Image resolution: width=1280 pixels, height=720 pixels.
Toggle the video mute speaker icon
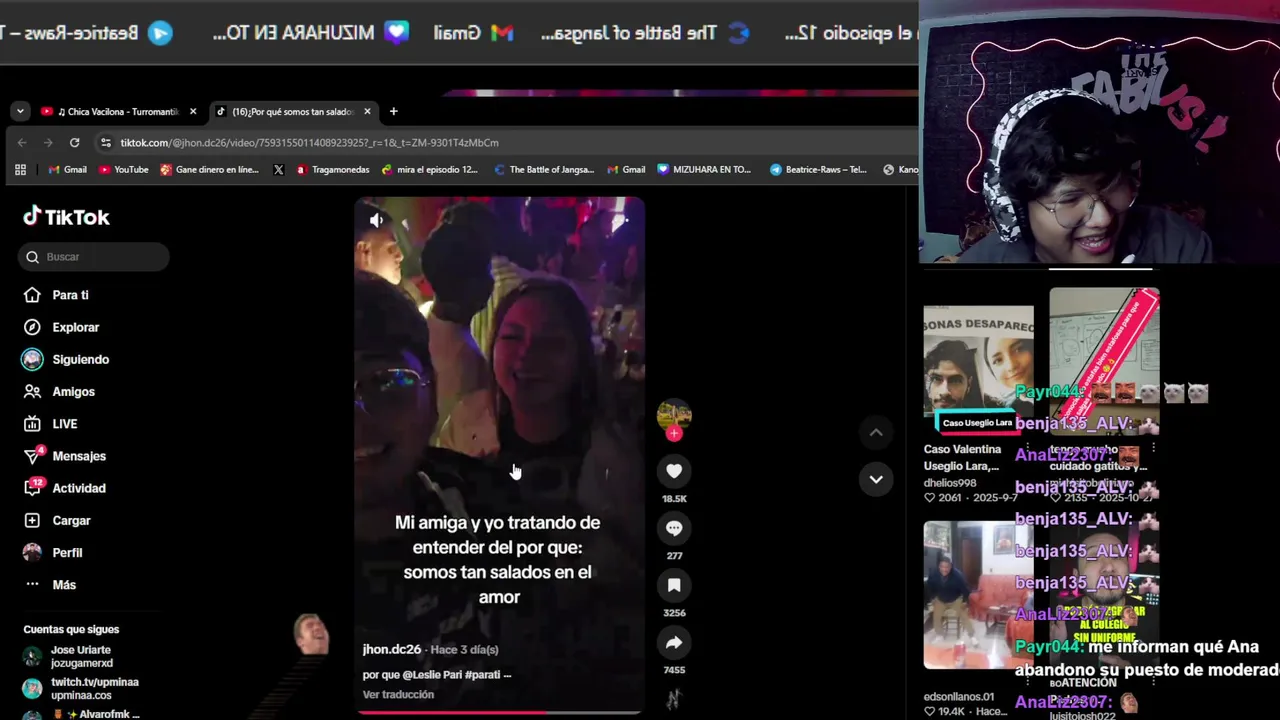376,220
